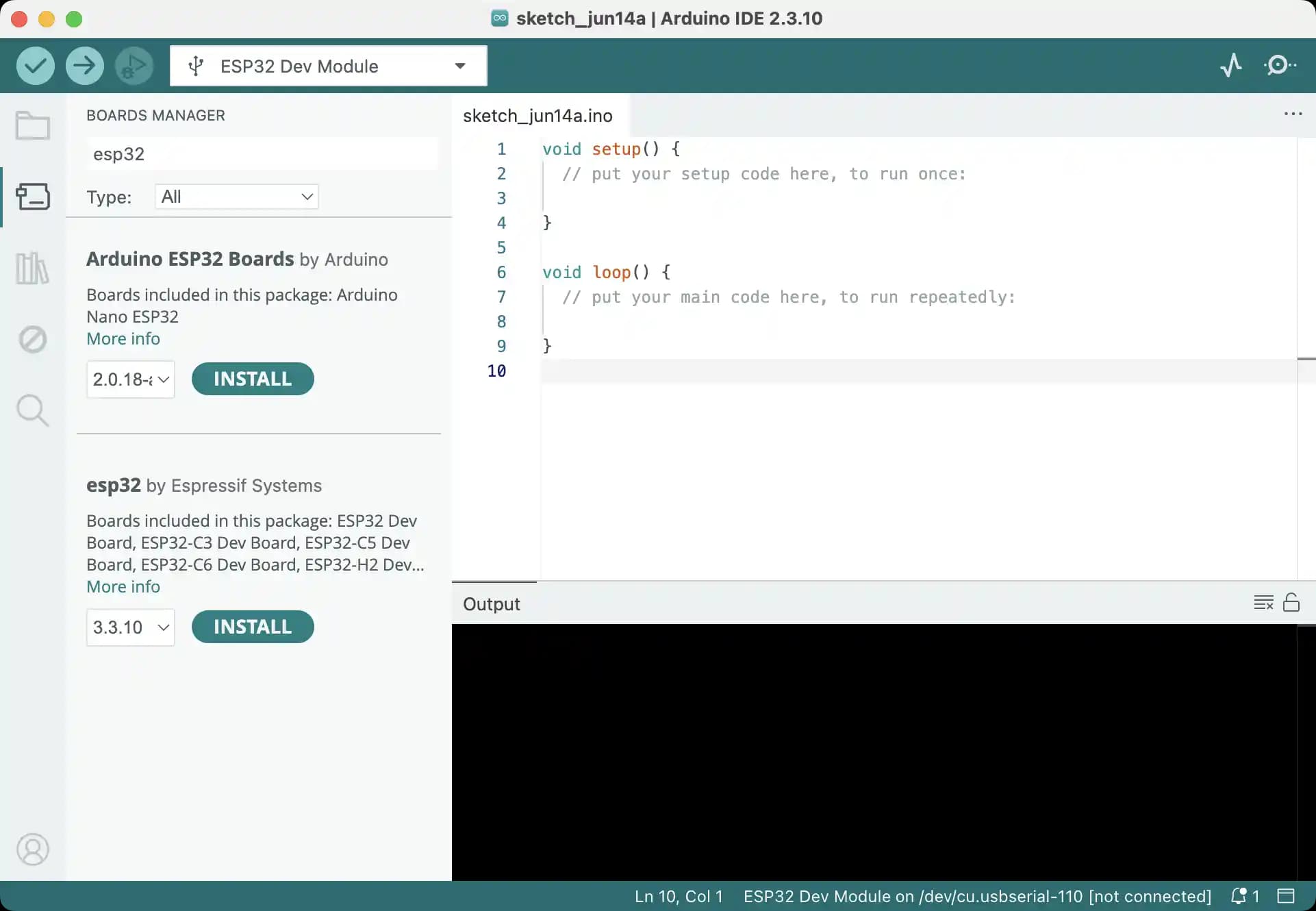Image resolution: width=1316 pixels, height=911 pixels.
Task: Click the 'esp32' by Espressif Systems title
Action: click(x=114, y=485)
